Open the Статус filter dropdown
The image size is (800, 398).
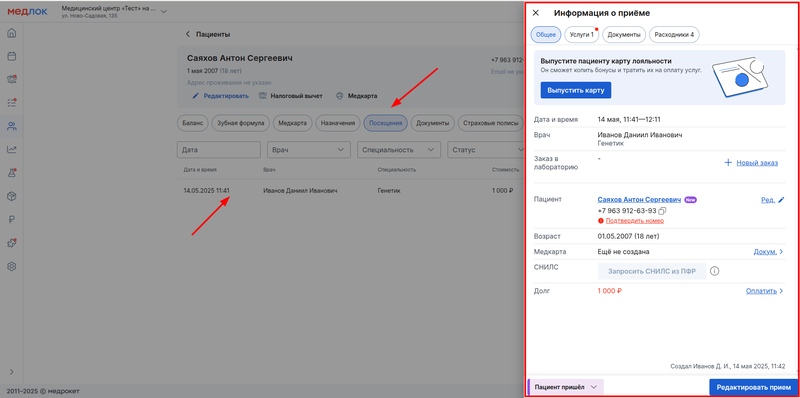pos(486,150)
